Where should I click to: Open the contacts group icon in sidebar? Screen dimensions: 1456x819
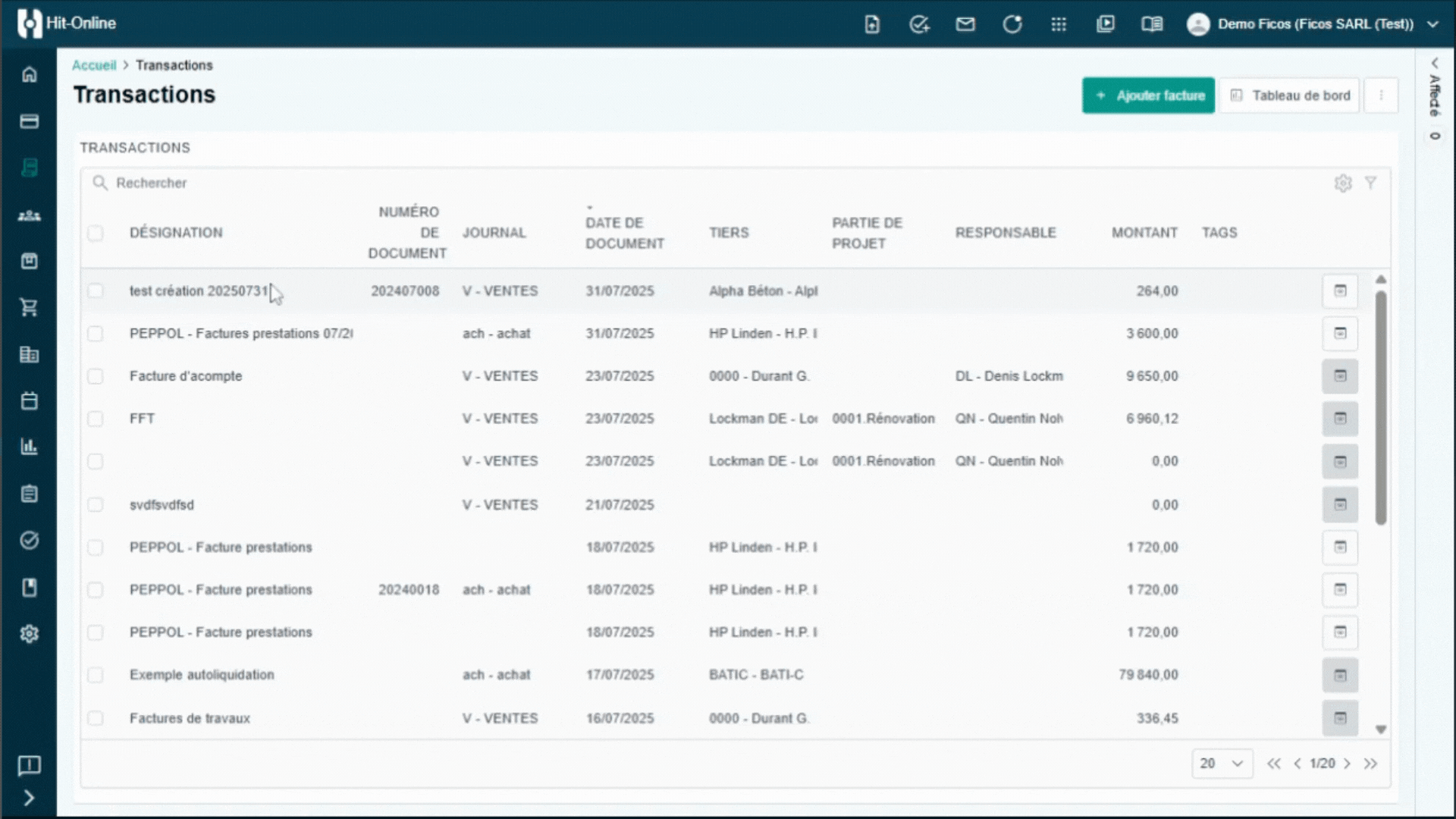29,215
